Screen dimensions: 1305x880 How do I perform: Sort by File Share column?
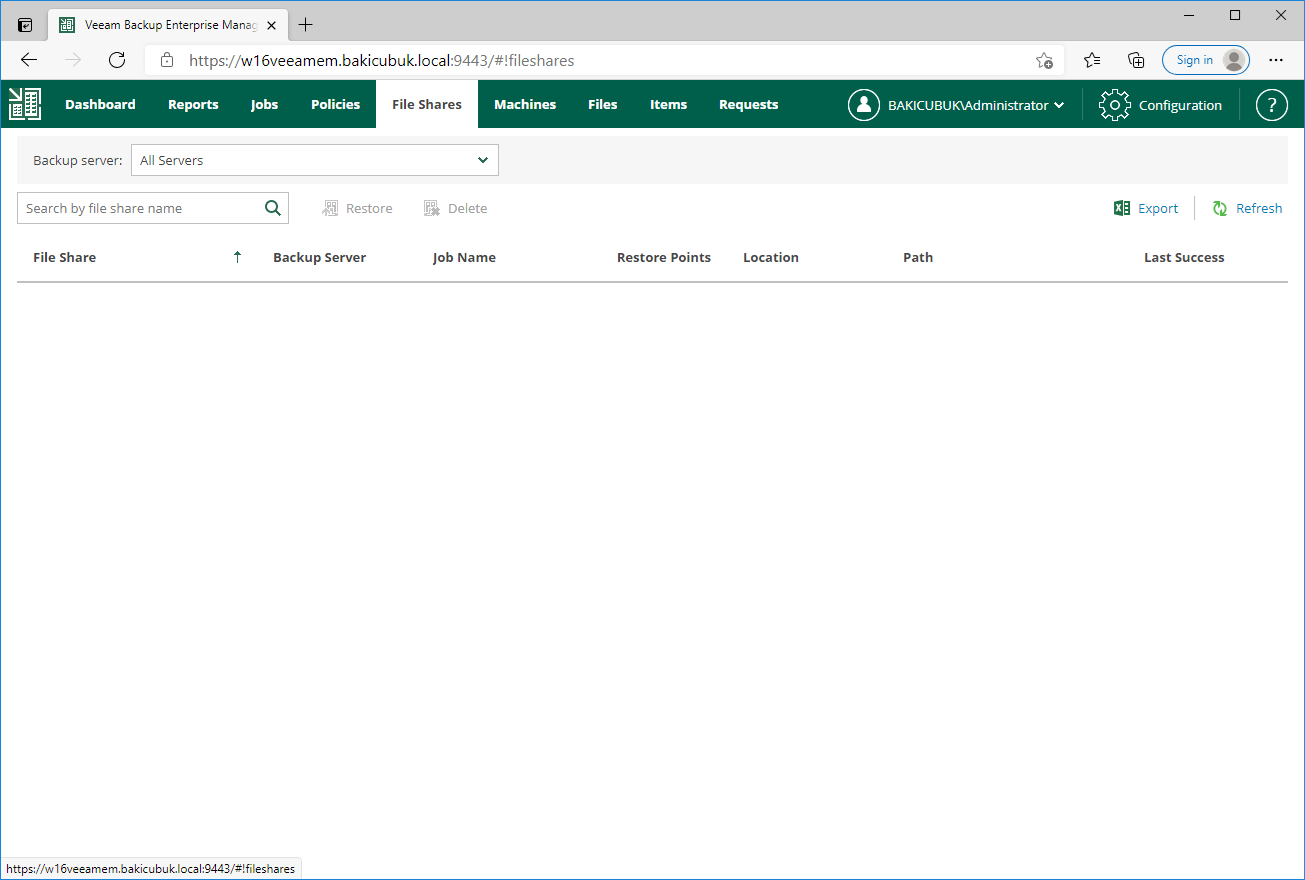pyautogui.click(x=64, y=257)
